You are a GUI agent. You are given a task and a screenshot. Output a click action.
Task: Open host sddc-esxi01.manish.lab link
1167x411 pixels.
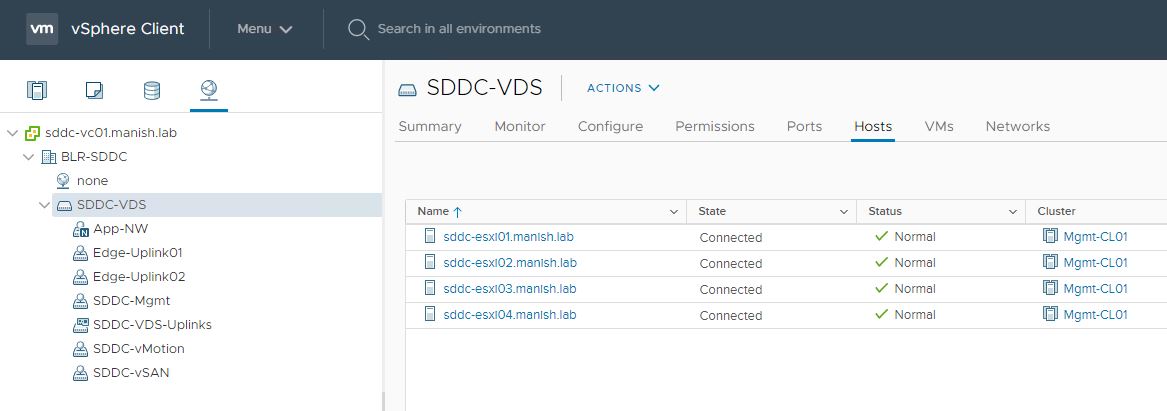(508, 237)
